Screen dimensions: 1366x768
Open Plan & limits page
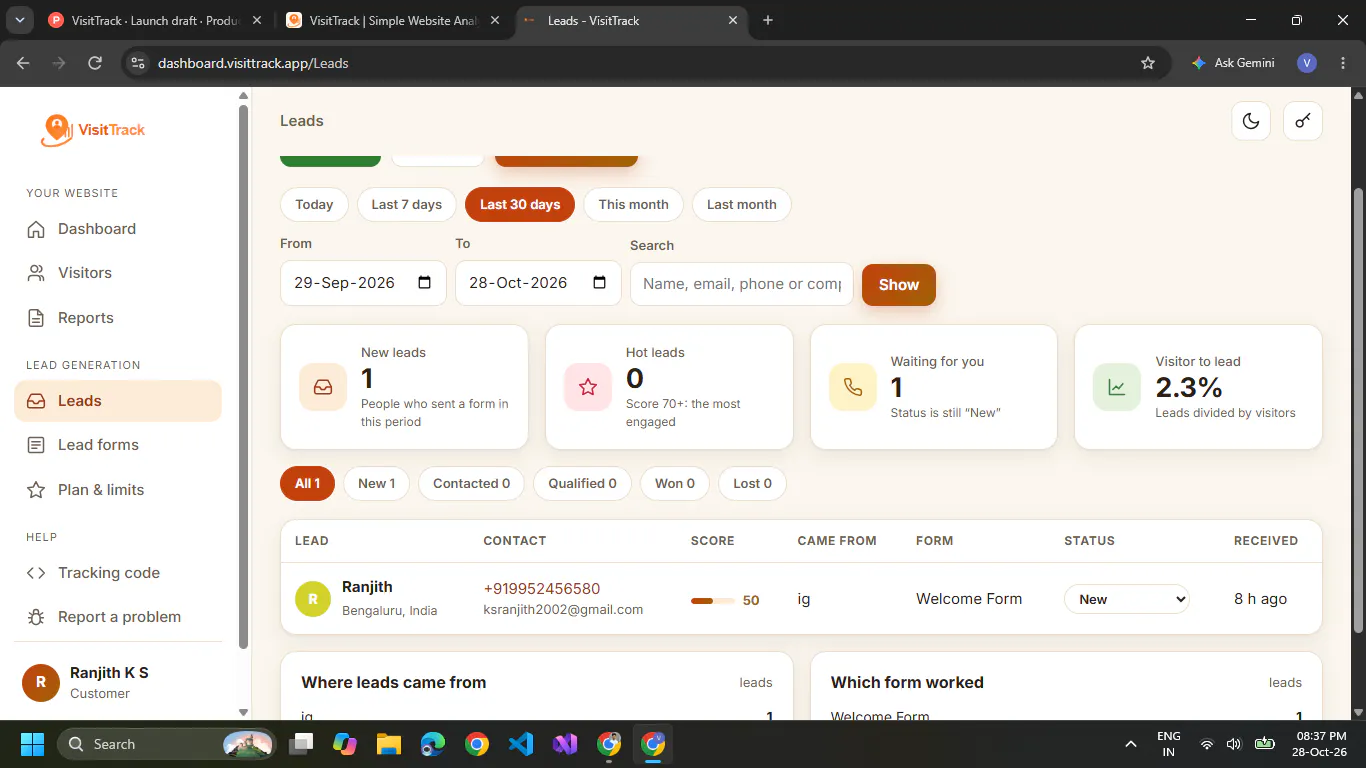(x=118, y=490)
